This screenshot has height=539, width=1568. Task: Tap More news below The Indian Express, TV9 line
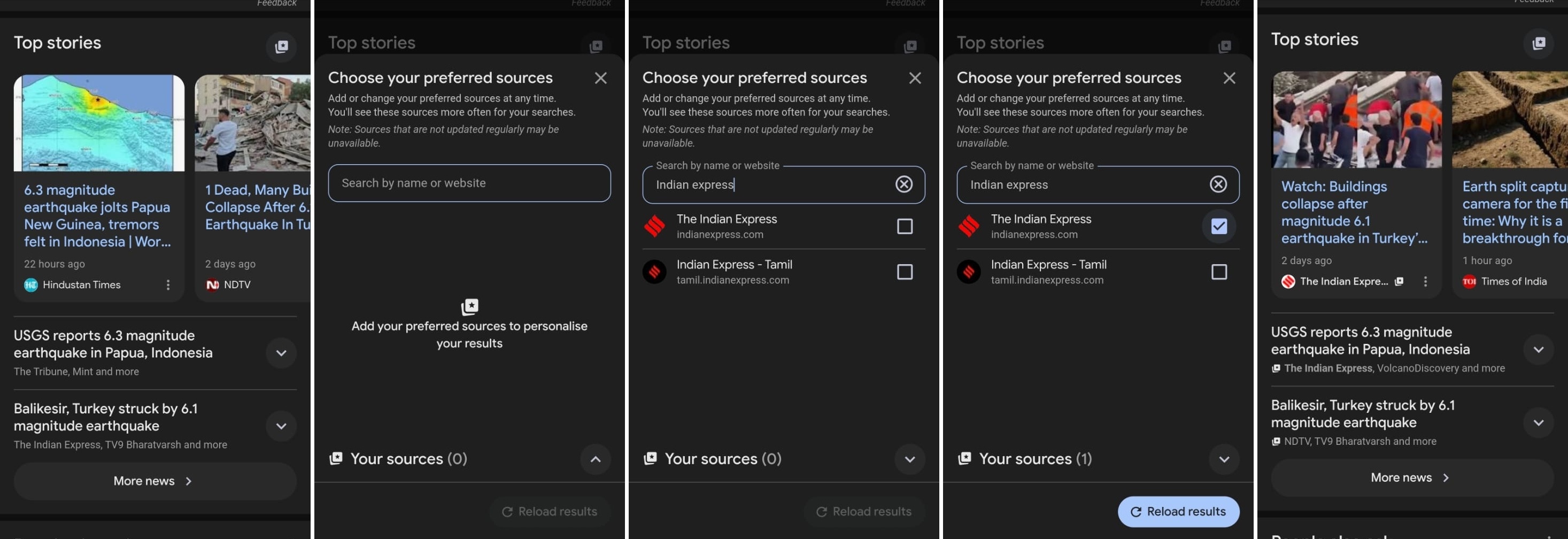155,481
